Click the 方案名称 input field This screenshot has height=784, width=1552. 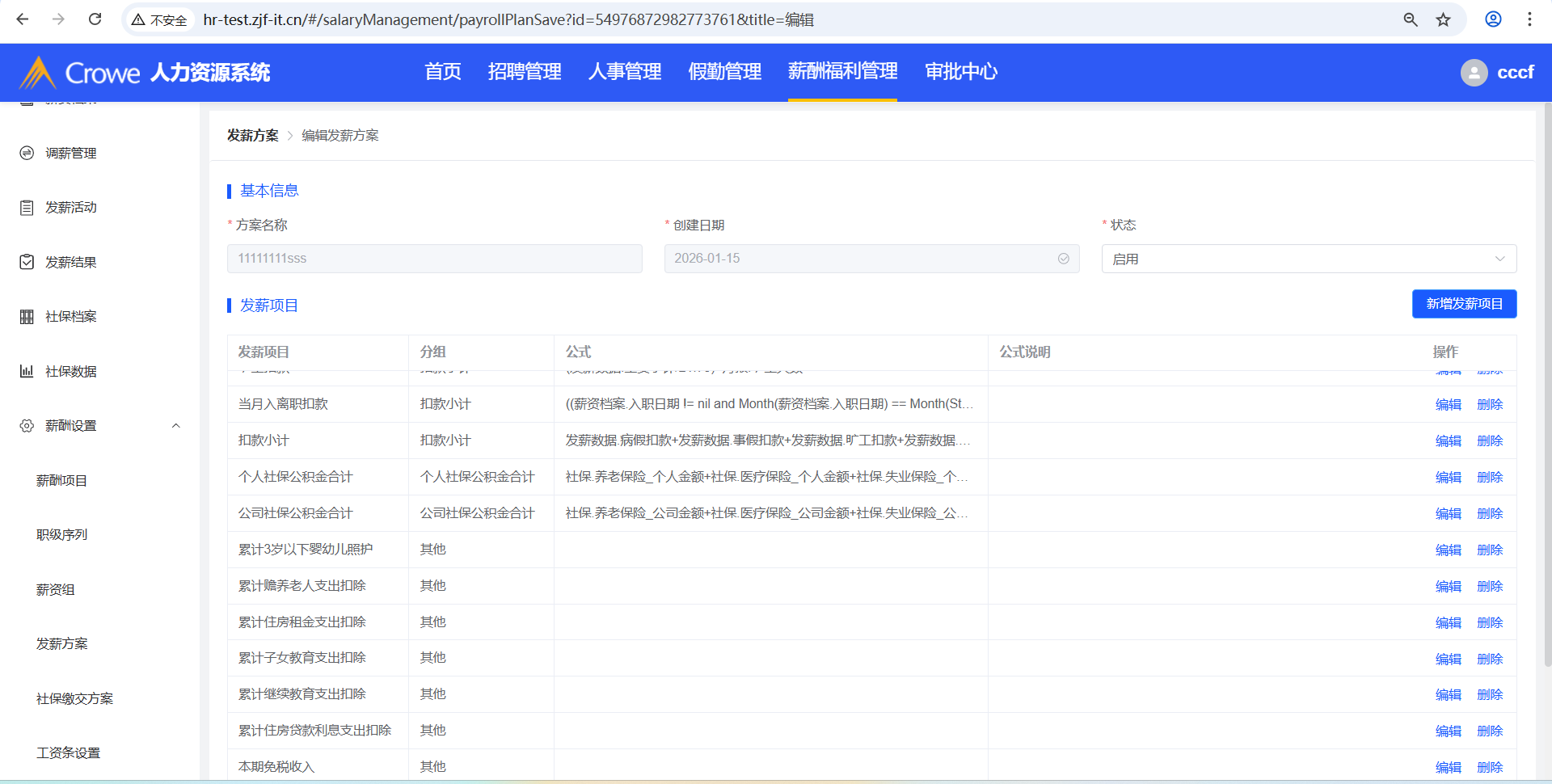click(x=434, y=259)
